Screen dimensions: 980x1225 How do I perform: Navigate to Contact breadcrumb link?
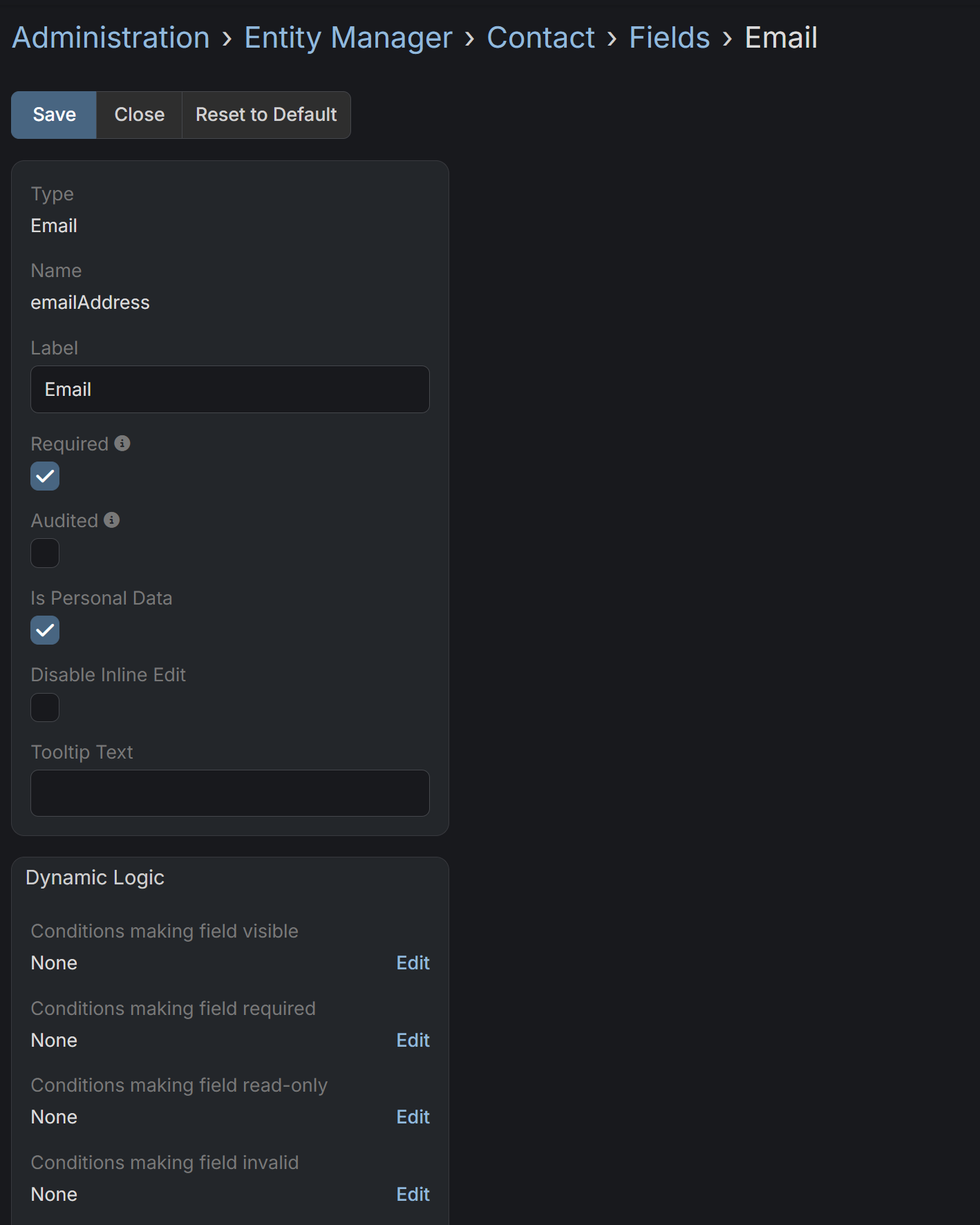click(x=540, y=38)
